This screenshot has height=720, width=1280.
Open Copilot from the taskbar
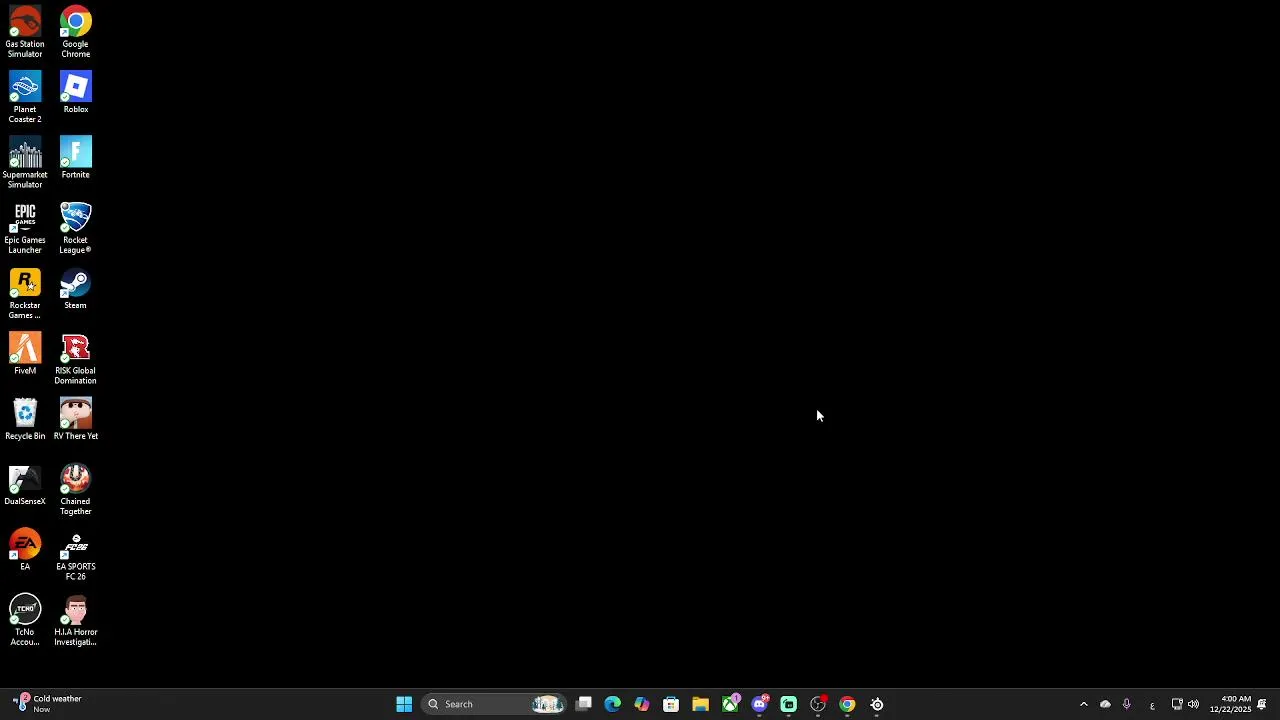[x=642, y=704]
